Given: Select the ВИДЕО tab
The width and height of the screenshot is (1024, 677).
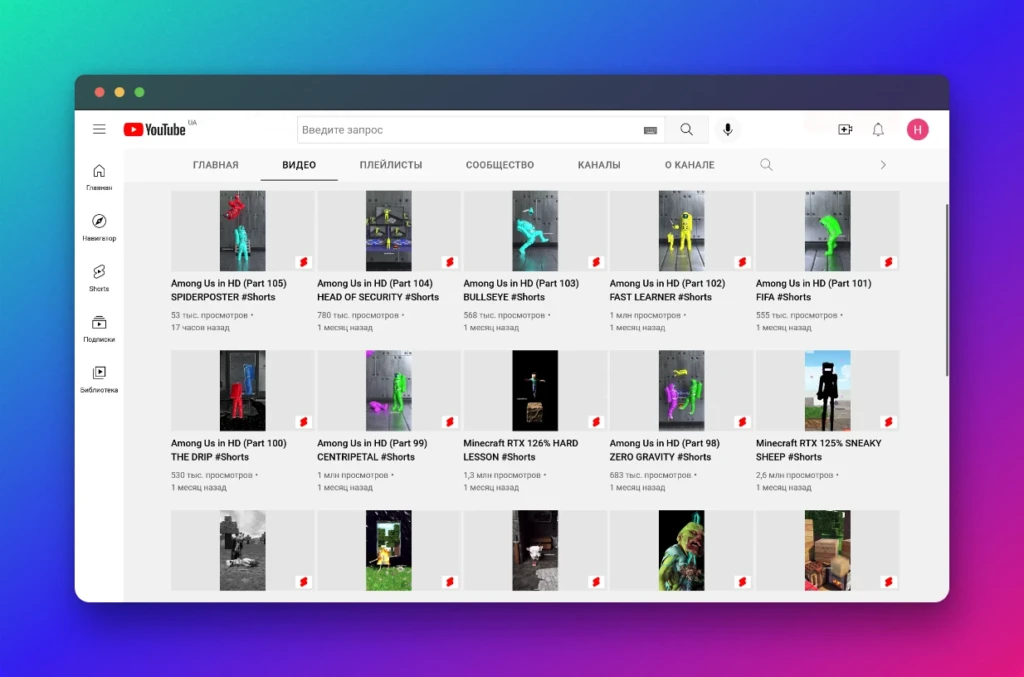Looking at the screenshot, I should [x=299, y=165].
